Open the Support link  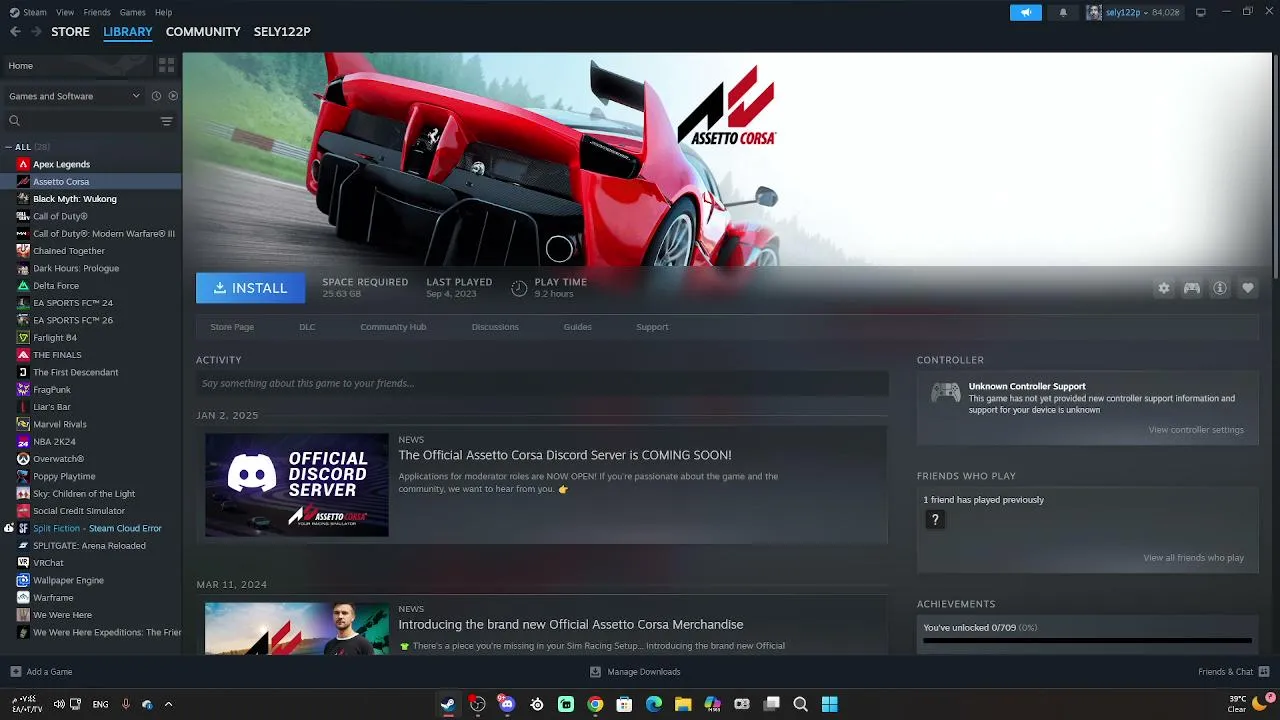tap(652, 327)
